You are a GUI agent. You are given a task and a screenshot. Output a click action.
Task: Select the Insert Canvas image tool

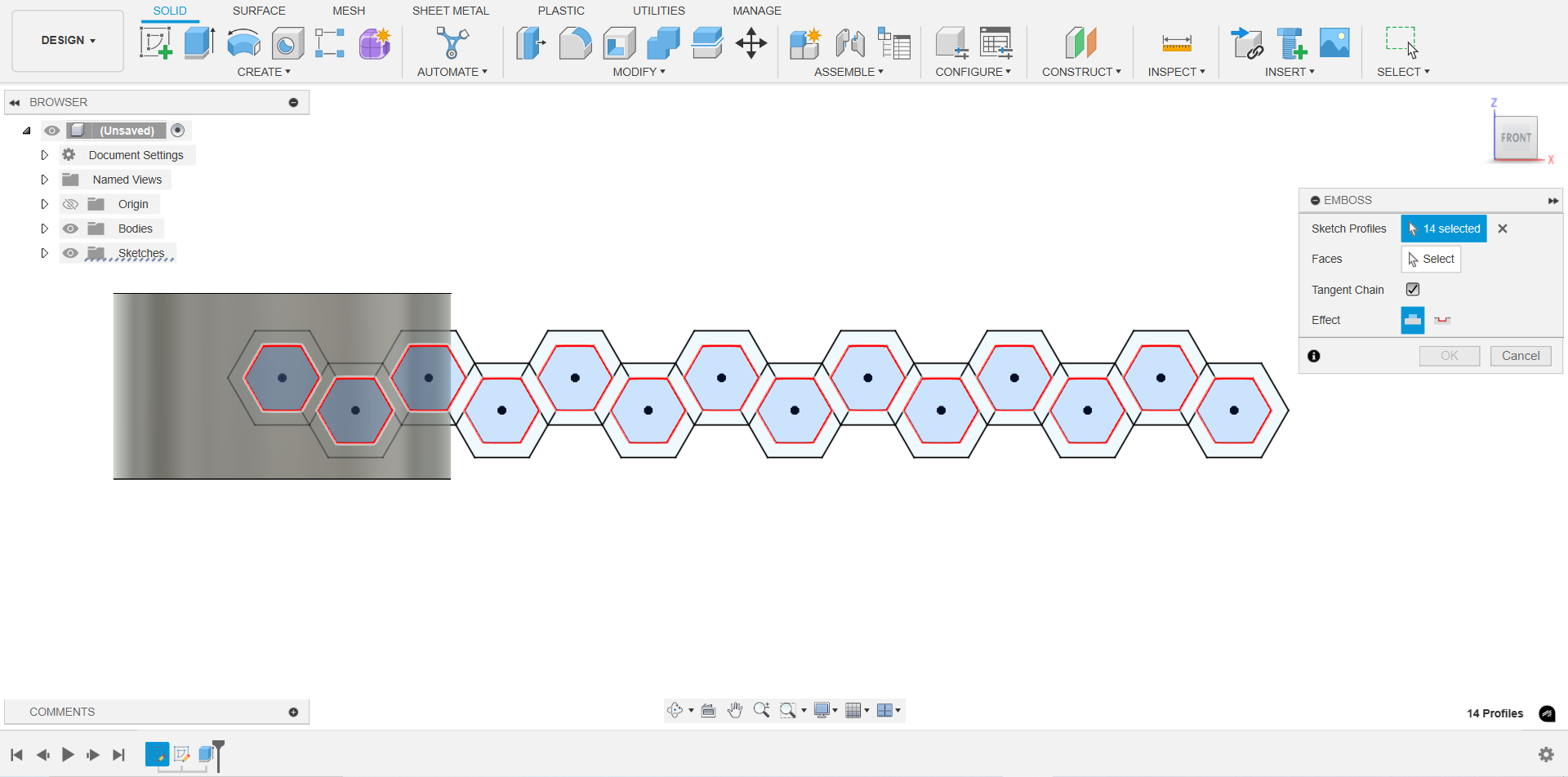coord(1334,42)
